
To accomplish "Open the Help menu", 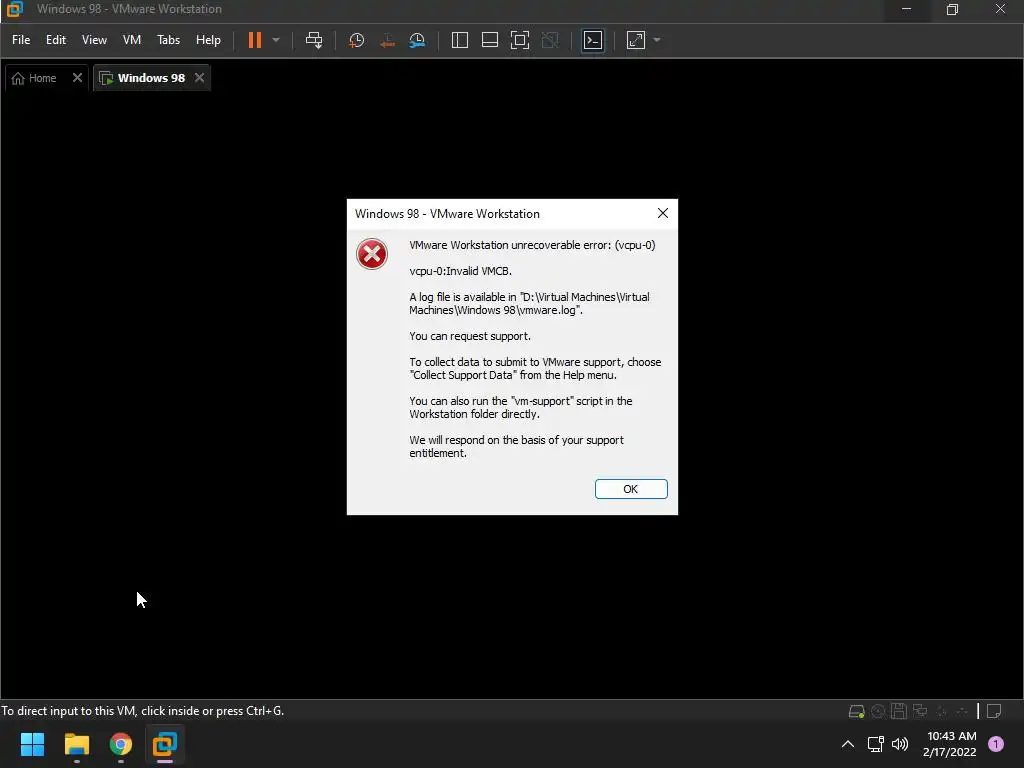I will (208, 40).
